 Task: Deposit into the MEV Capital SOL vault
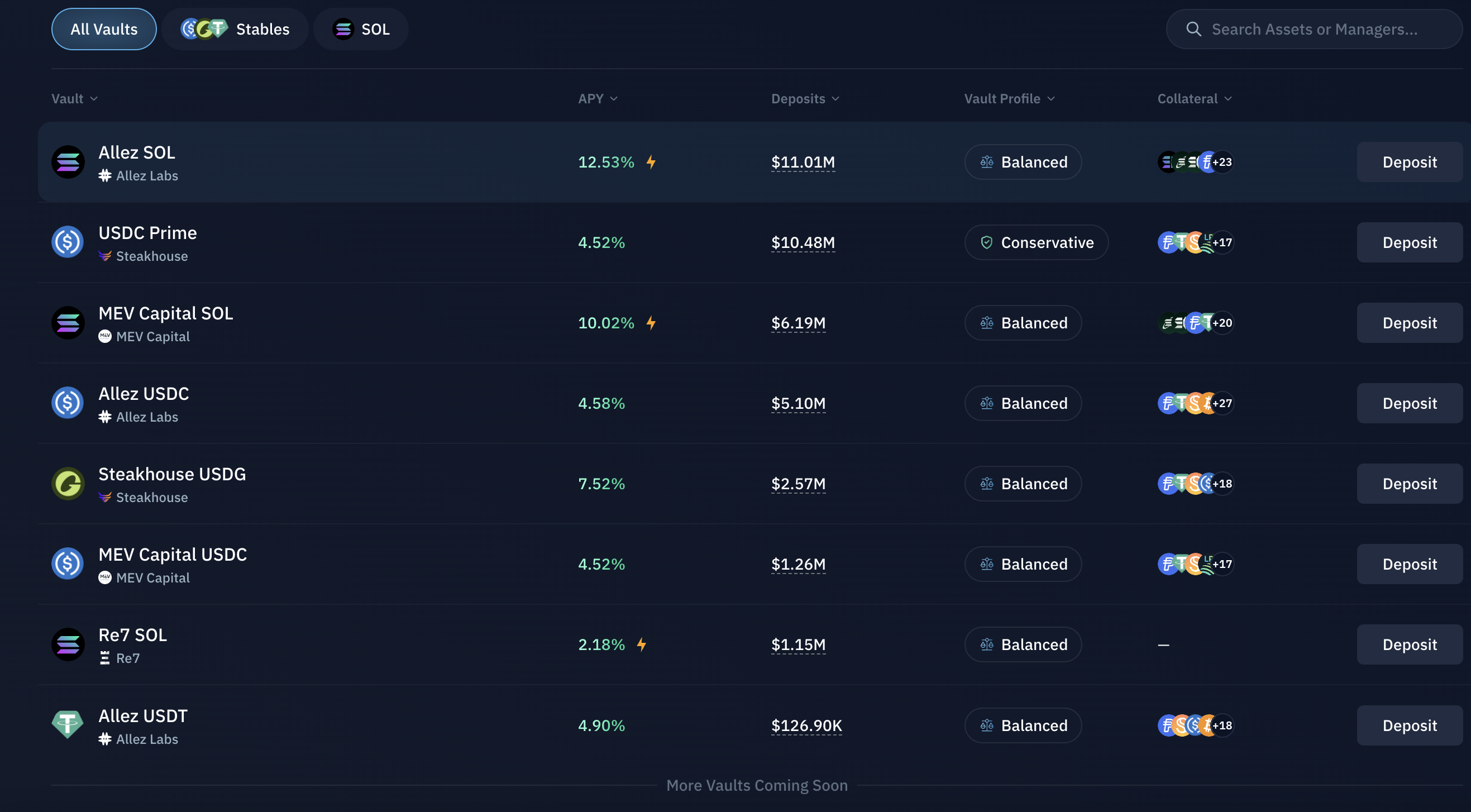pyautogui.click(x=1410, y=323)
